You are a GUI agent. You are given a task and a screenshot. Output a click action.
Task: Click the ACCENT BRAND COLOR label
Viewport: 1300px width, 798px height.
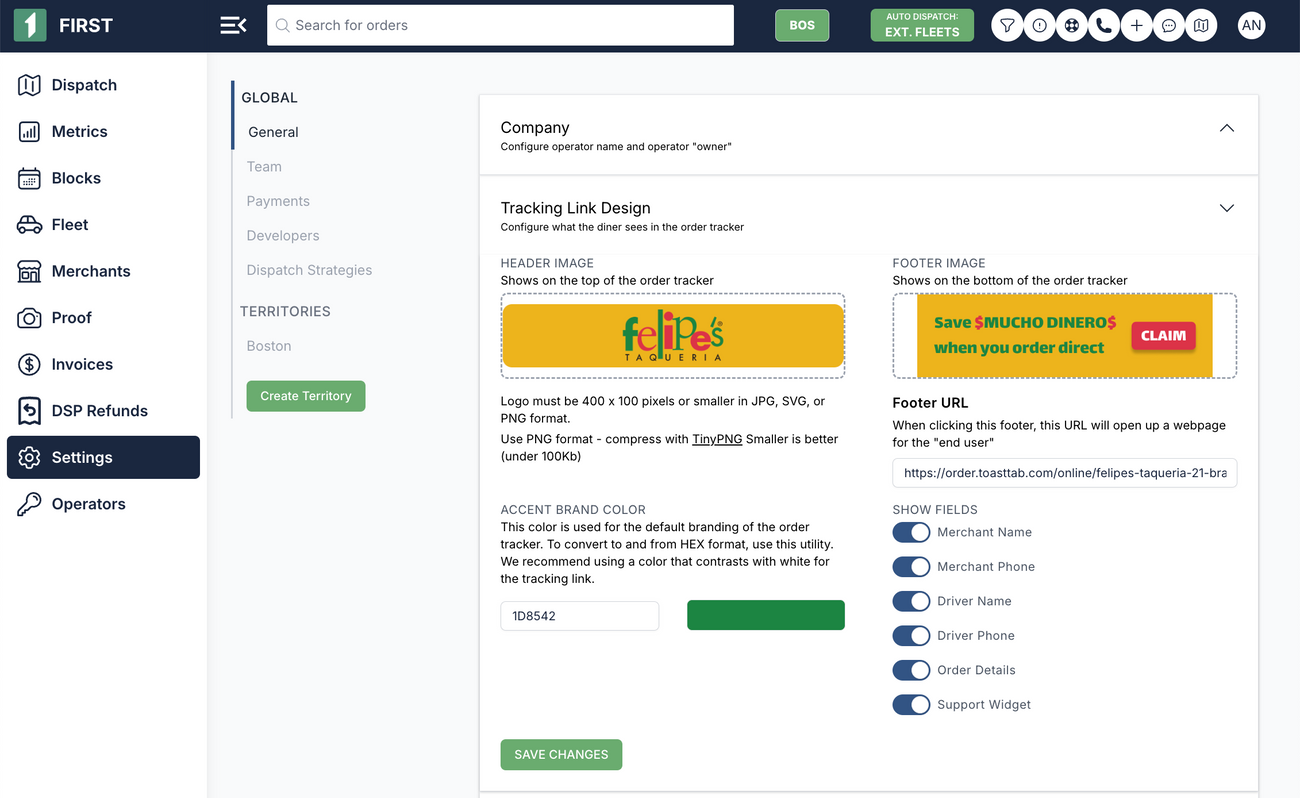pos(573,510)
